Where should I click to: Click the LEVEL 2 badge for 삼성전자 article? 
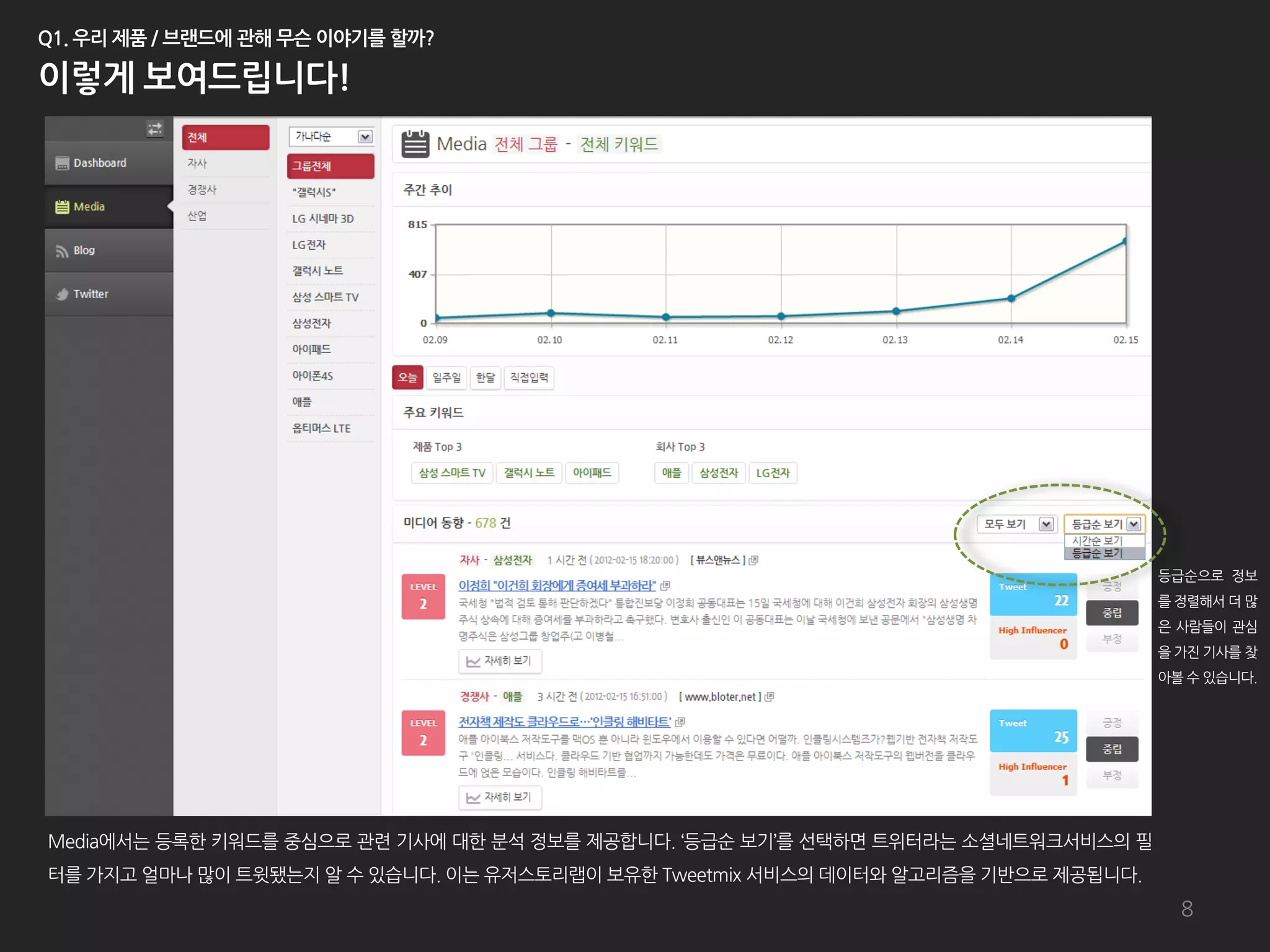click(424, 597)
